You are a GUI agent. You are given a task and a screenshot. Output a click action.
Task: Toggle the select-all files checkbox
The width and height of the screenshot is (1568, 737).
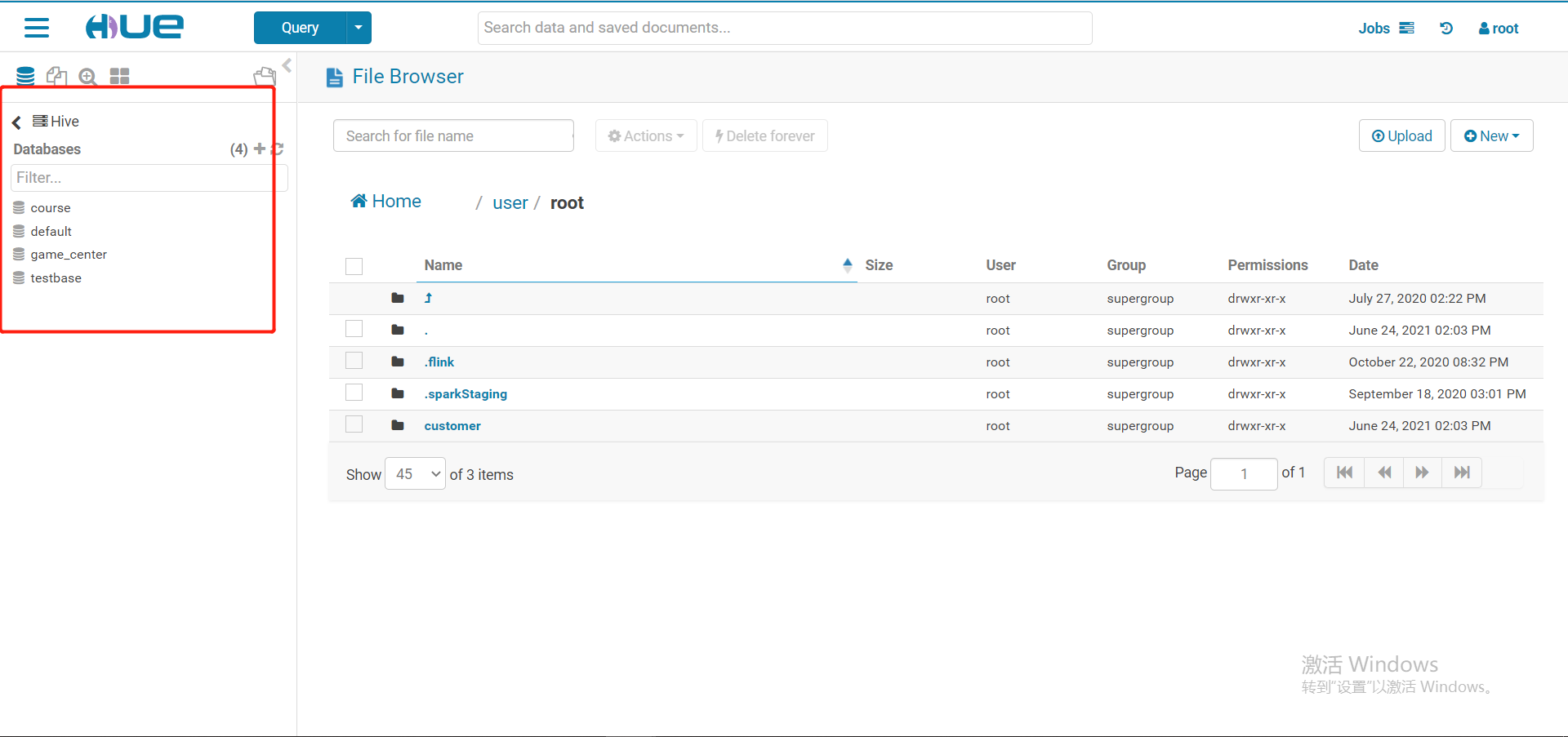coord(354,266)
